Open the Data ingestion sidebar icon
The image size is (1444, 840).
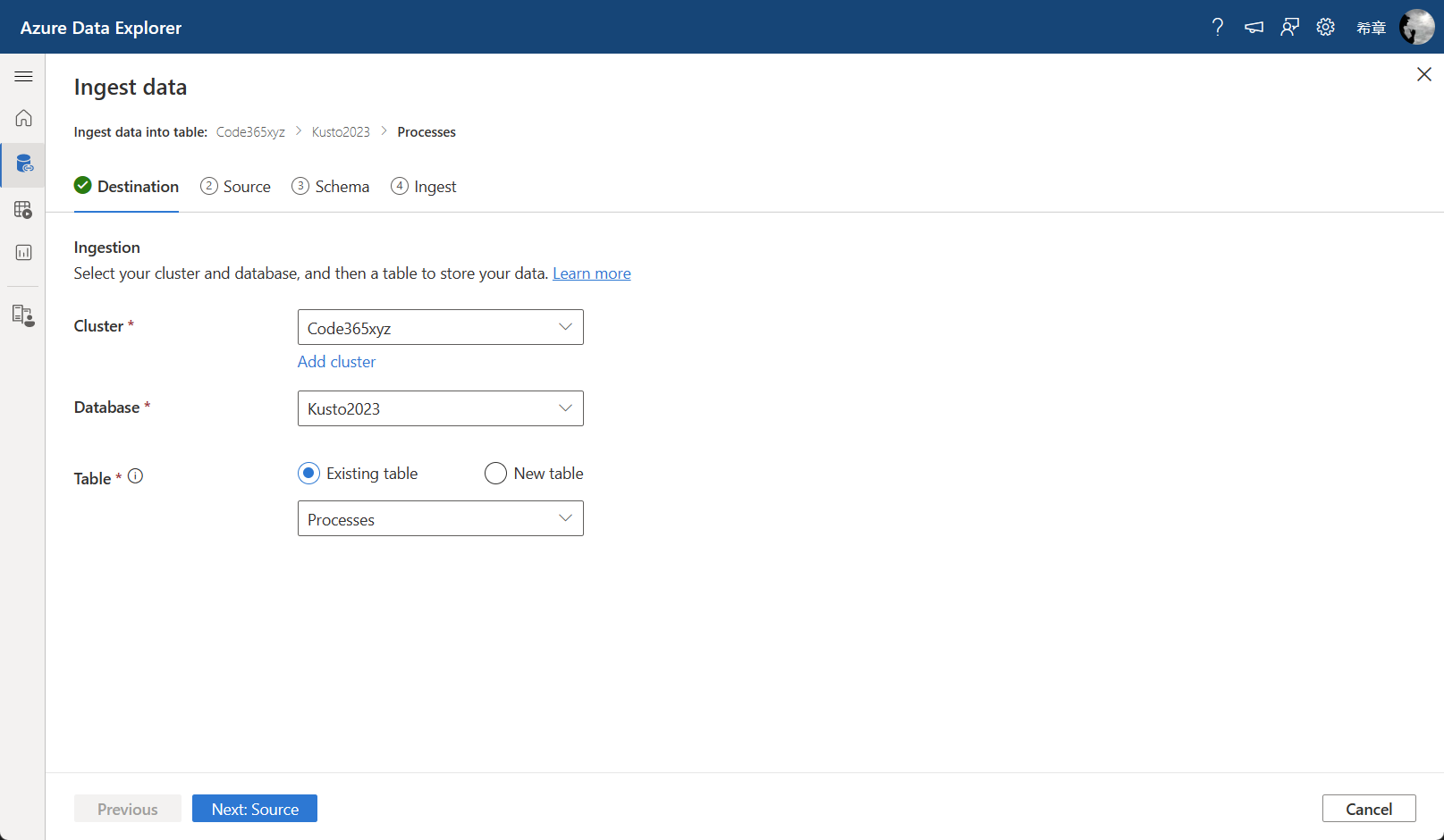click(x=23, y=164)
